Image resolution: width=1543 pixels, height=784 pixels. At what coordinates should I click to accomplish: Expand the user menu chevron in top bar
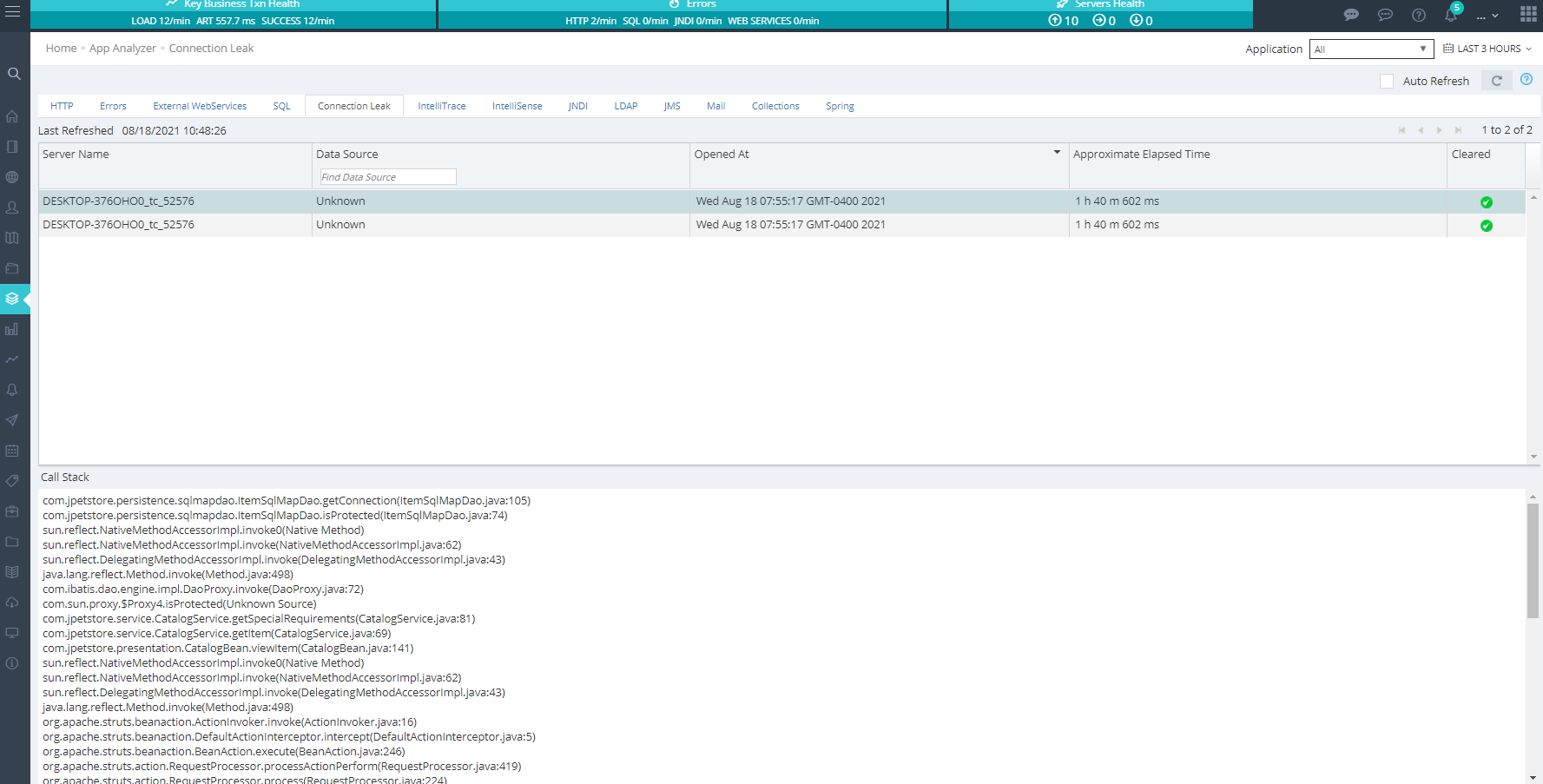pyautogui.click(x=1494, y=16)
